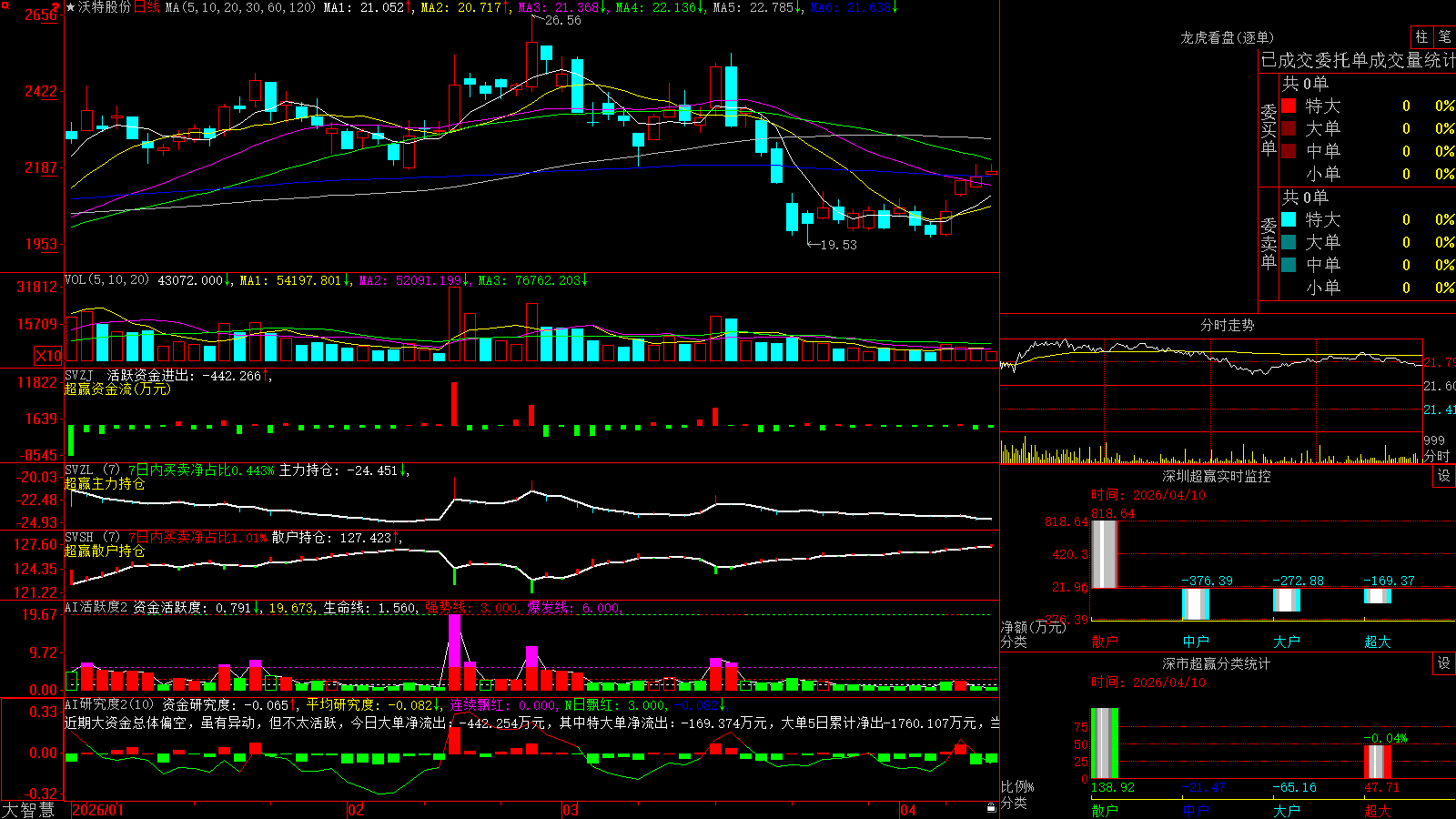1456x819 pixels.
Task: Click the 分时走势 panel title
Action: (1228, 325)
